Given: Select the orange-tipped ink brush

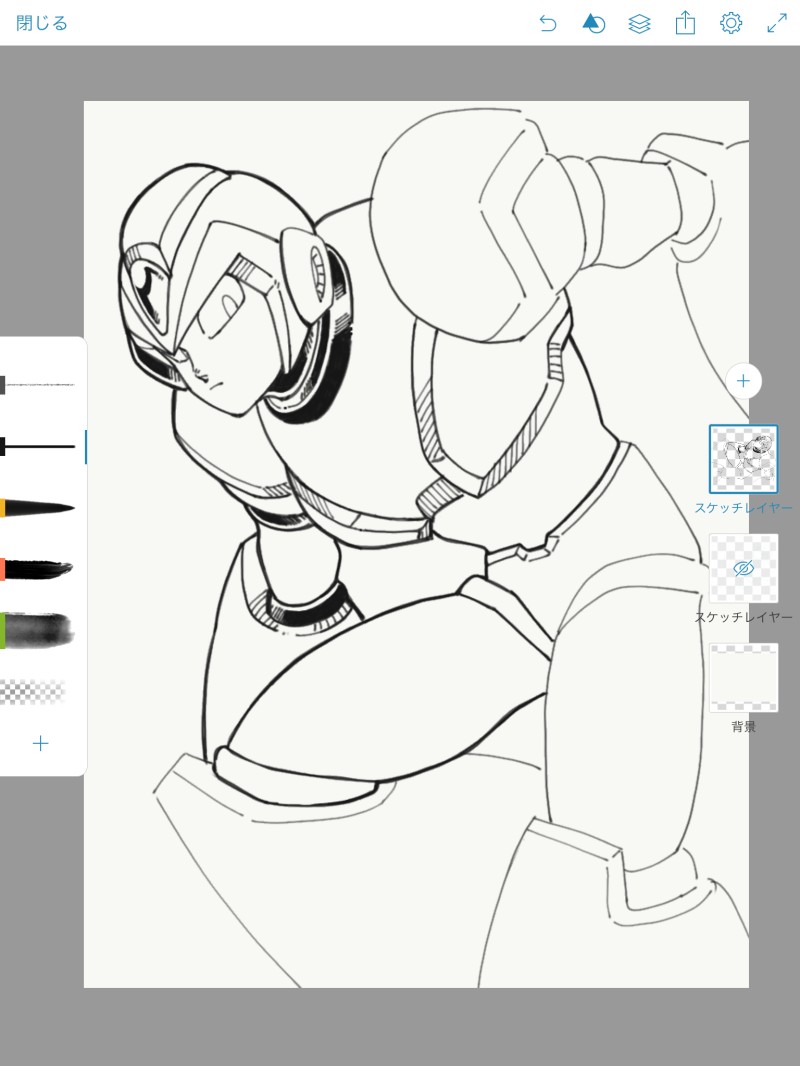Looking at the screenshot, I should pos(37,569).
